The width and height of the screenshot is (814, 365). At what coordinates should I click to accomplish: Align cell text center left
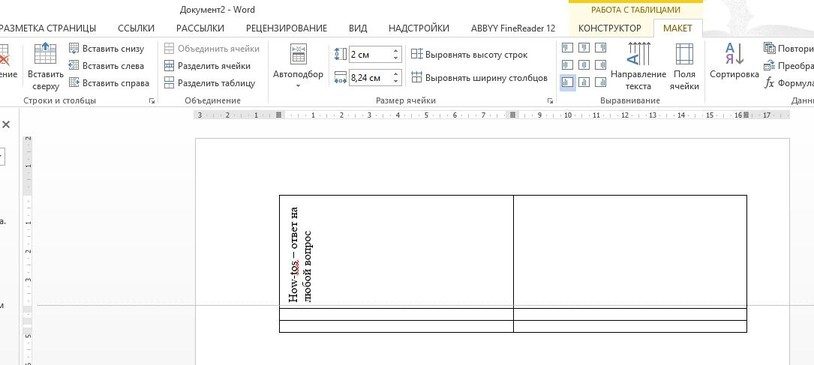(x=567, y=65)
